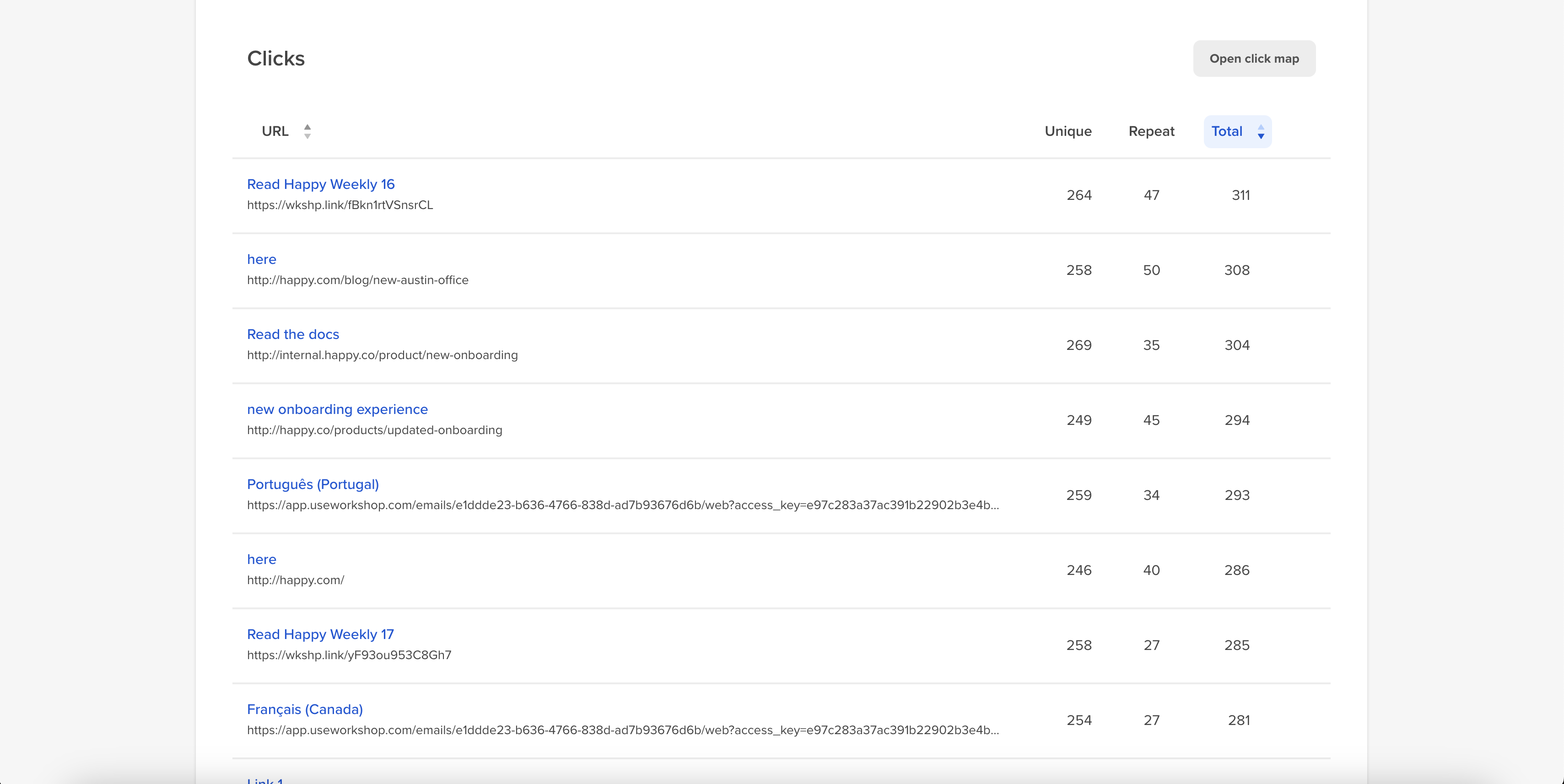1564x784 pixels.
Task: Select the URL text under Français (Canada)
Action: 623,730
